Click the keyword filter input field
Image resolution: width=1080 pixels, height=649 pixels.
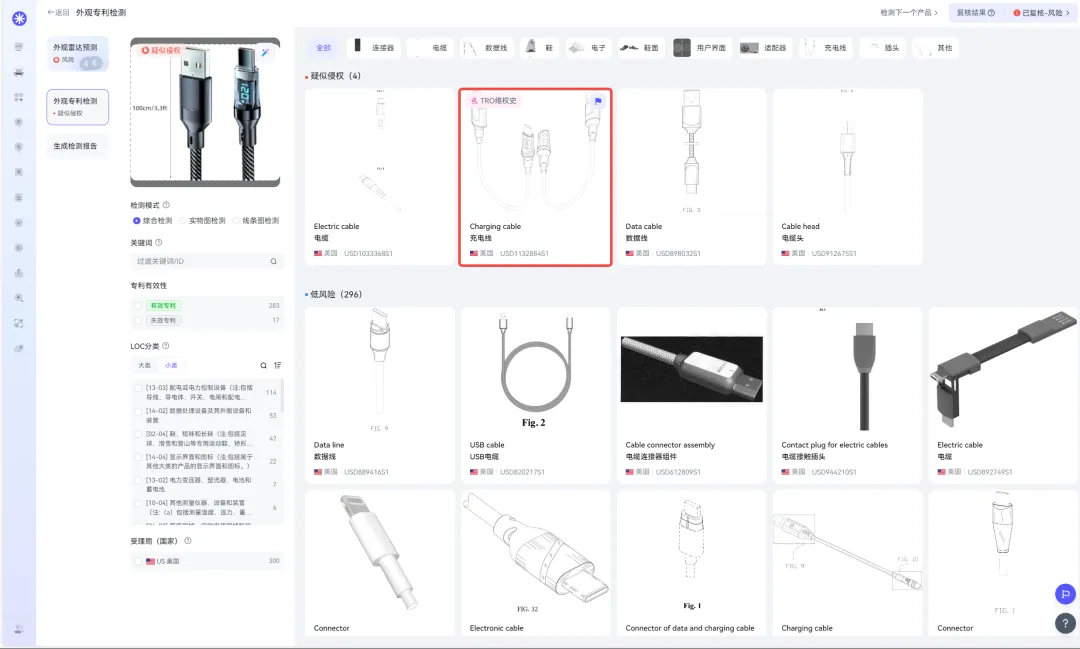[x=207, y=261]
